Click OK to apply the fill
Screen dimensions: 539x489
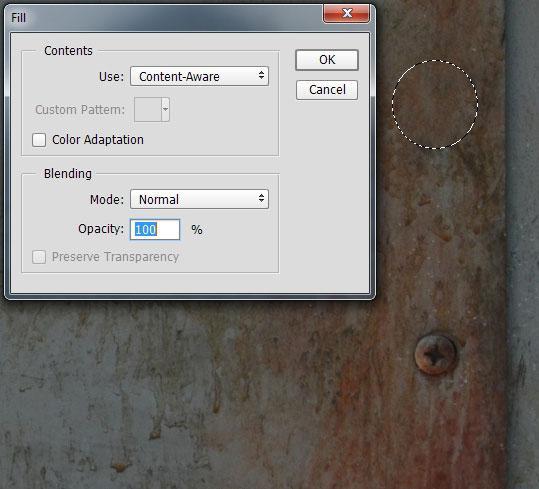[327, 60]
